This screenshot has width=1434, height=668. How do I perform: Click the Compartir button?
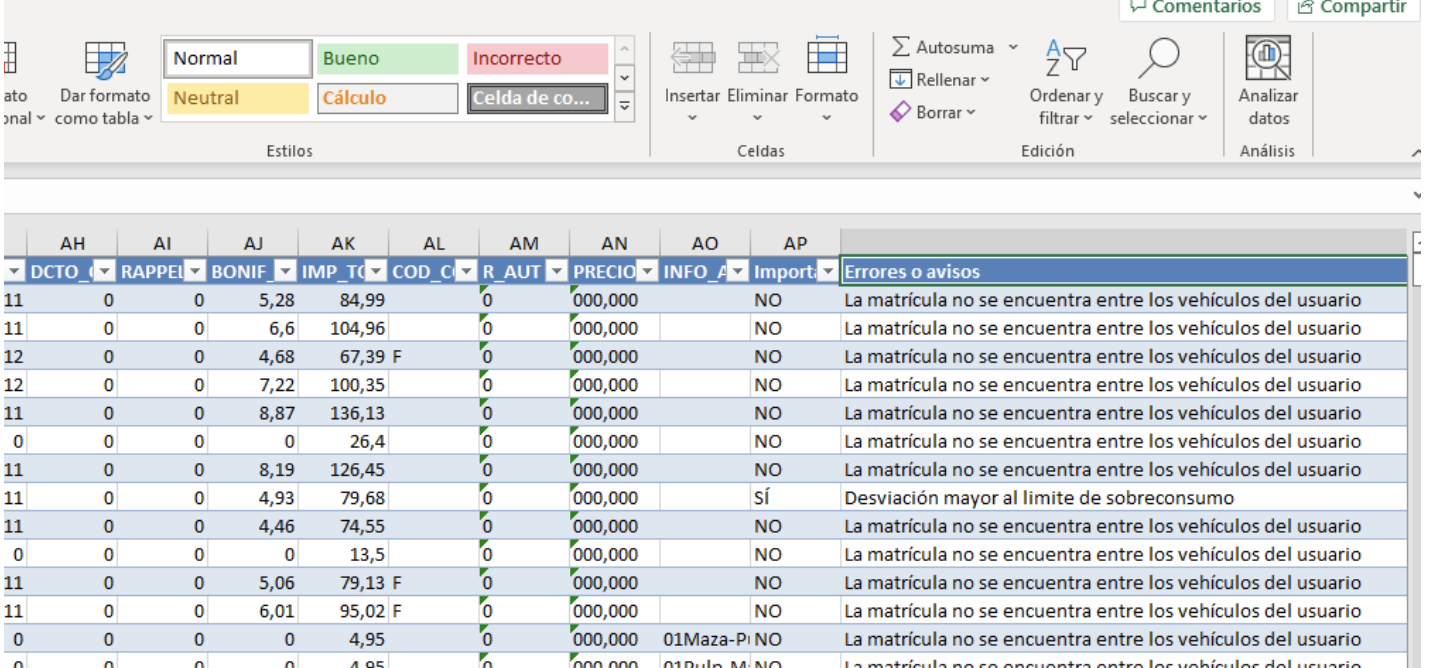click(x=1352, y=8)
